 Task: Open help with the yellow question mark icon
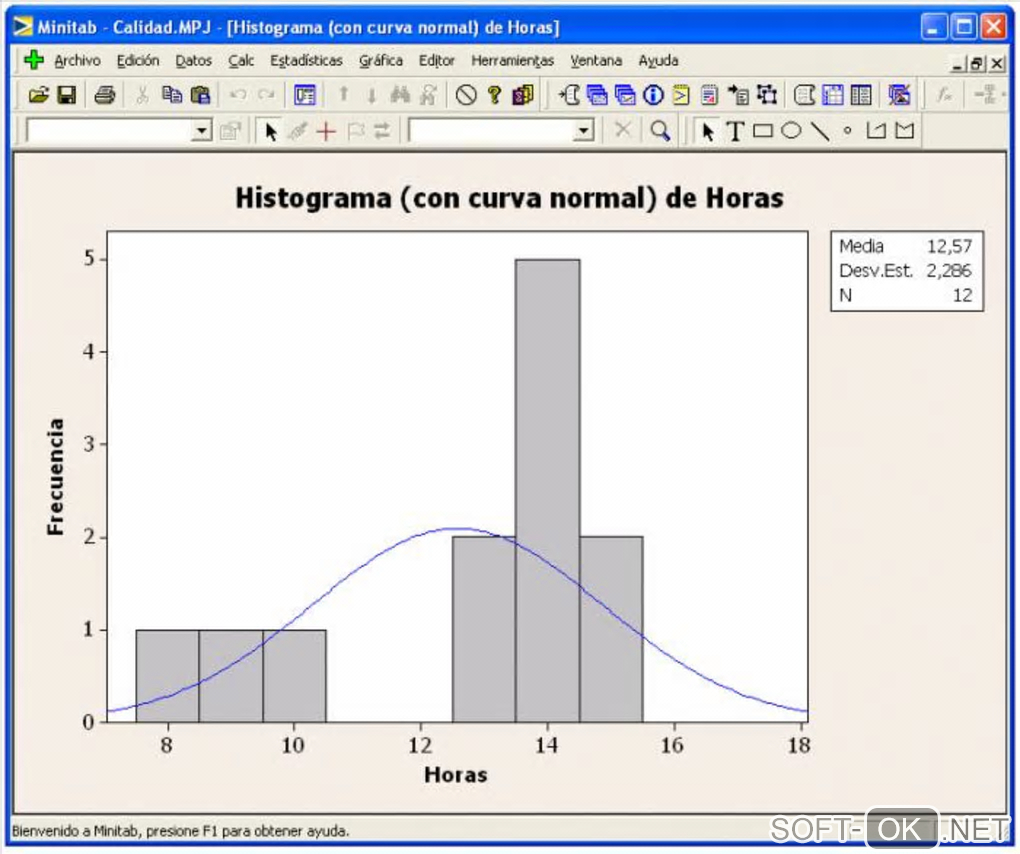tap(494, 95)
